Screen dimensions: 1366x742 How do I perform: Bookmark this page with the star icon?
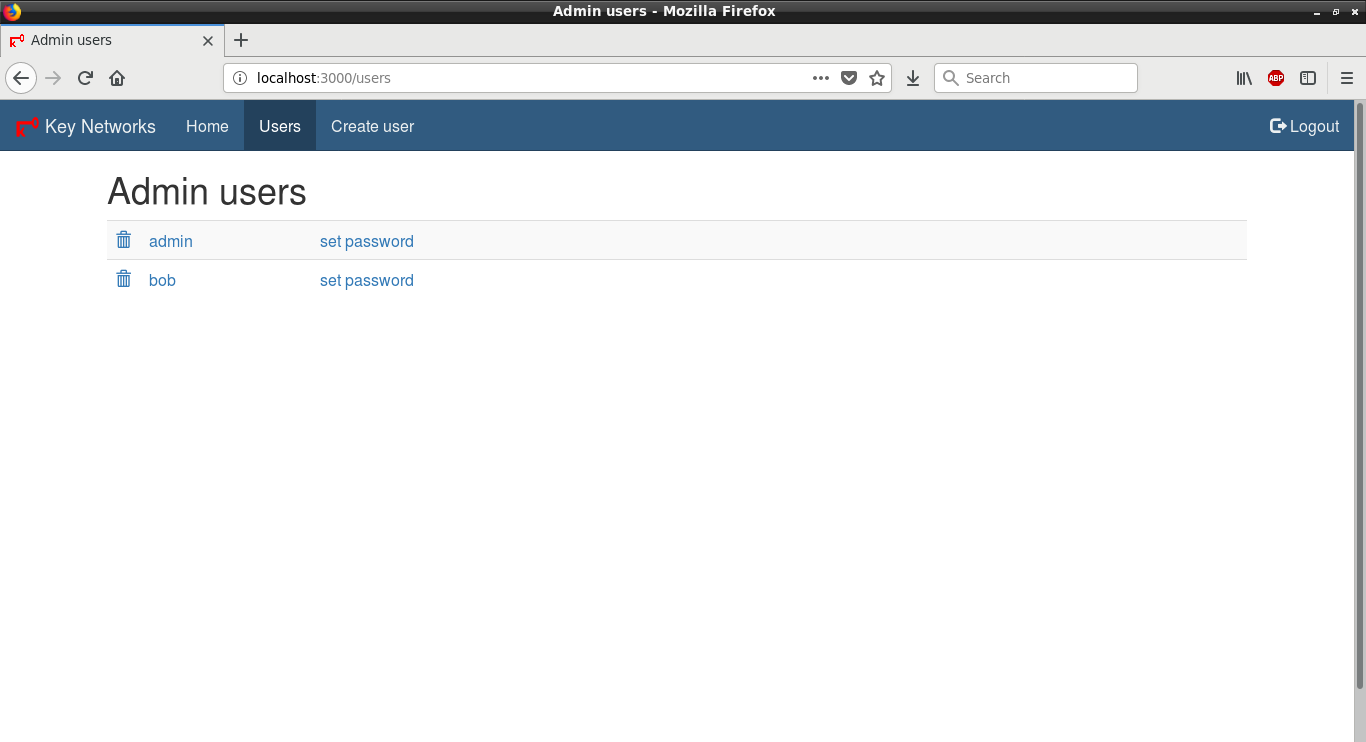(877, 78)
